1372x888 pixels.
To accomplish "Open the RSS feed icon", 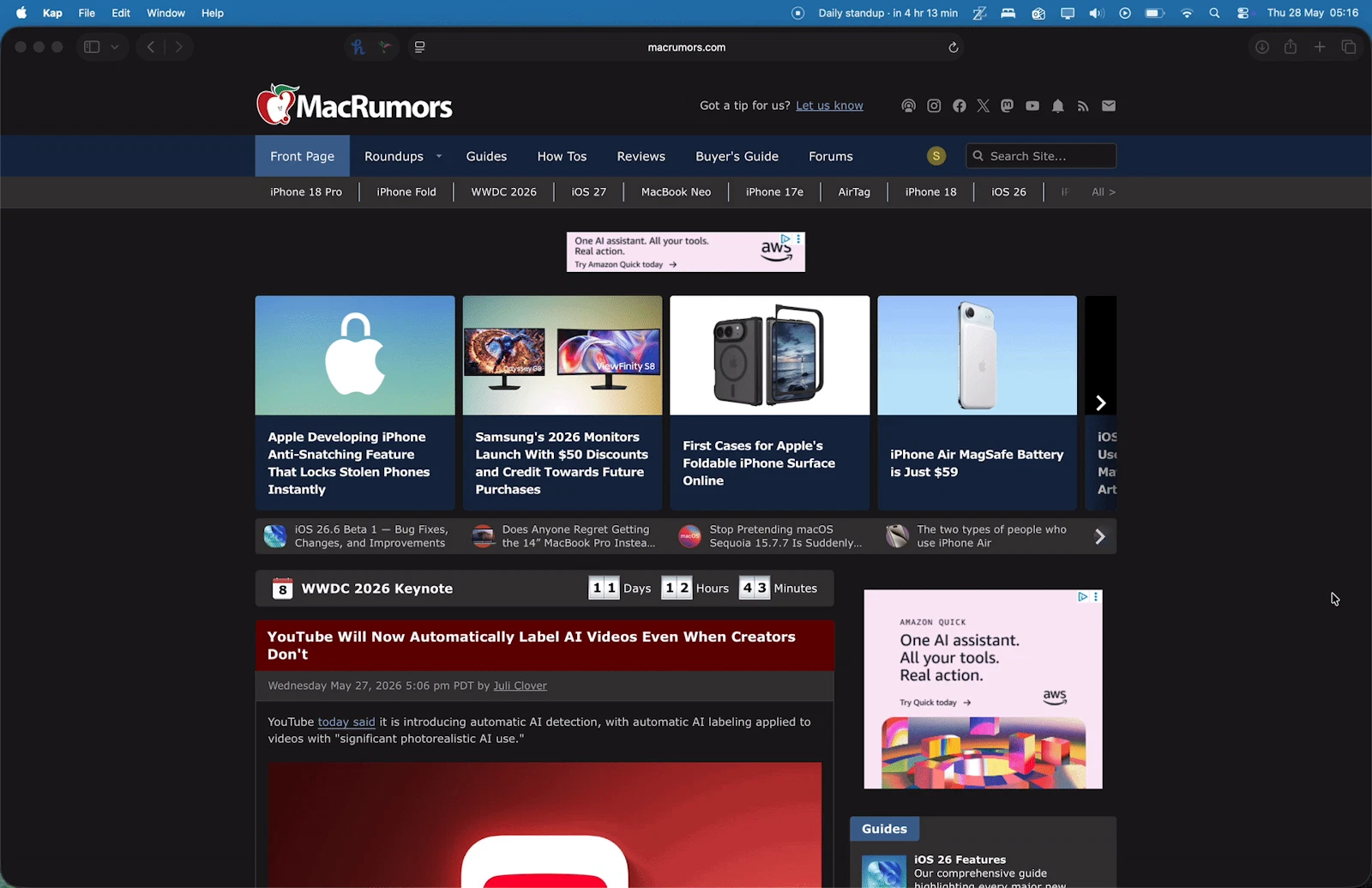I will tap(1083, 106).
